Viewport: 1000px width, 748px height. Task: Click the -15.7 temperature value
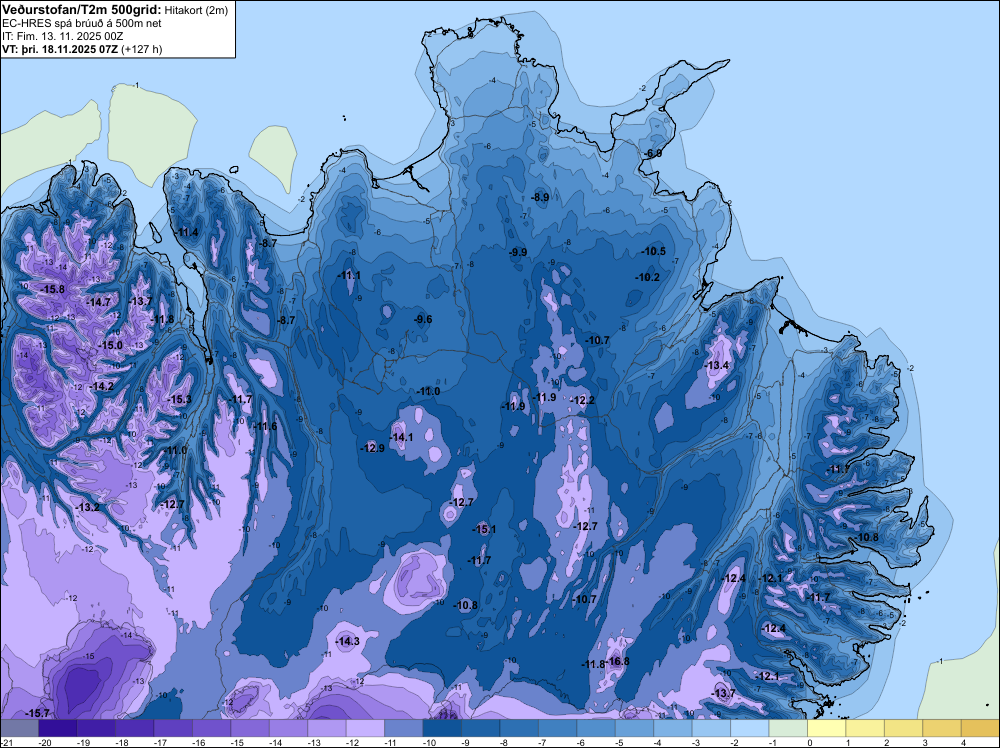pos(37,713)
